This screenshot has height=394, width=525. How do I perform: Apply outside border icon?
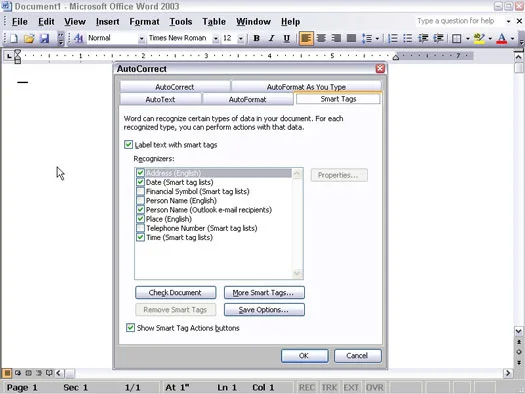coord(457,38)
